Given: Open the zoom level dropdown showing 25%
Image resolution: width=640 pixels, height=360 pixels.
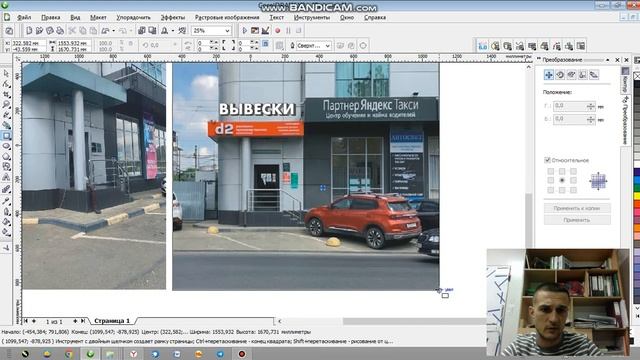Looking at the screenshot, I should [227, 31].
